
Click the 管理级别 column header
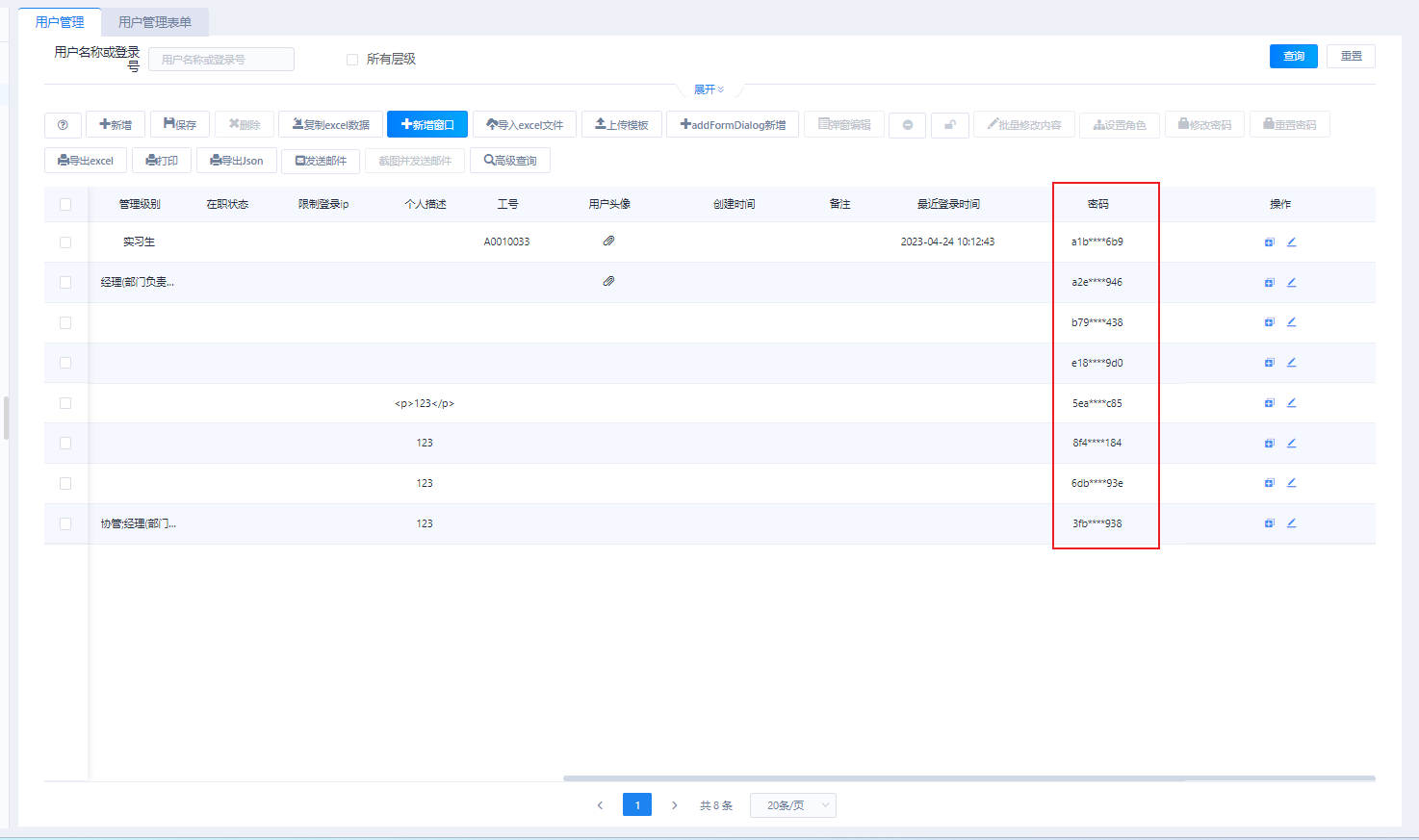click(x=140, y=204)
